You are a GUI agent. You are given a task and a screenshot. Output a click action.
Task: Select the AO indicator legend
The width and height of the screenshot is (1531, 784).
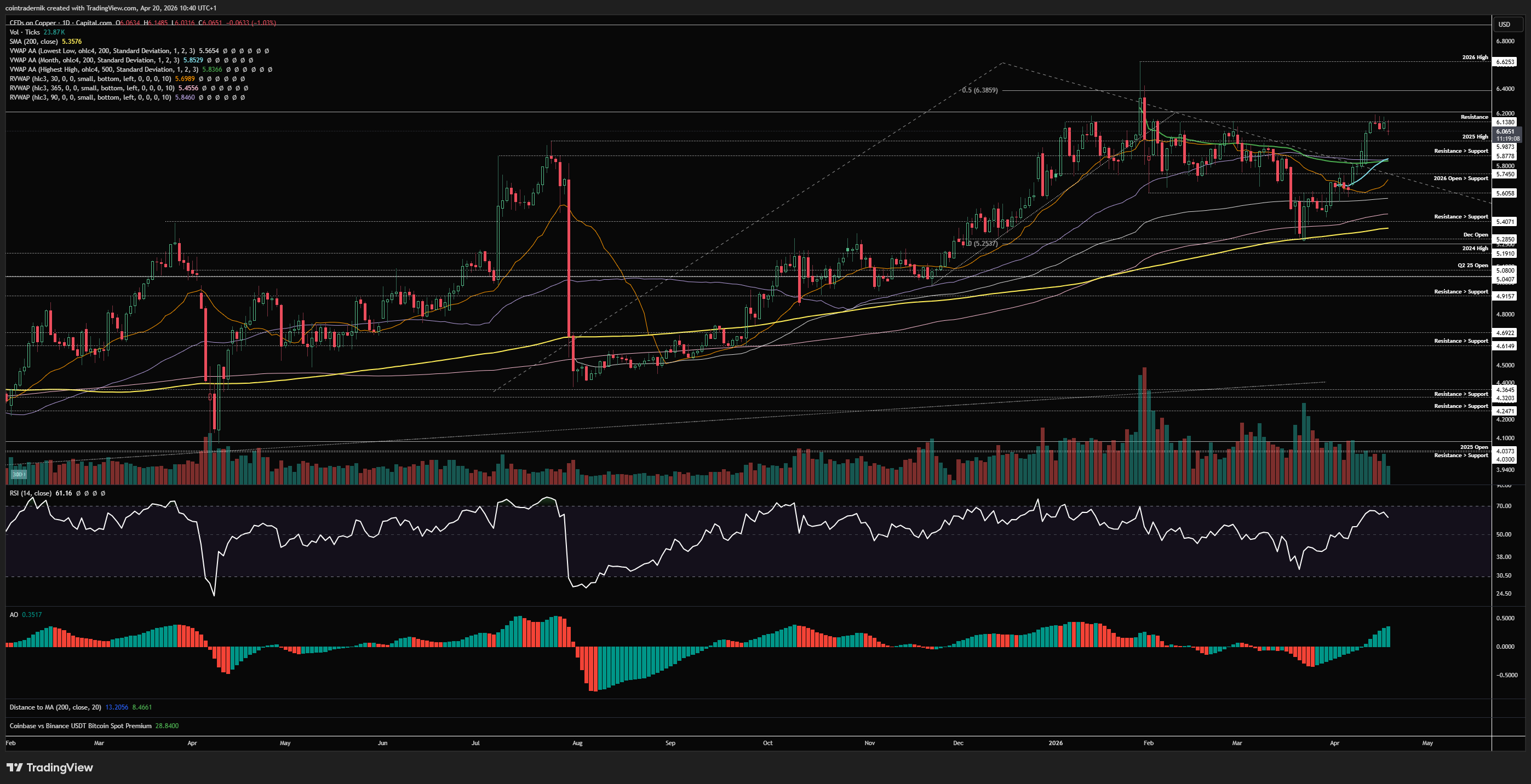pyautogui.click(x=14, y=615)
